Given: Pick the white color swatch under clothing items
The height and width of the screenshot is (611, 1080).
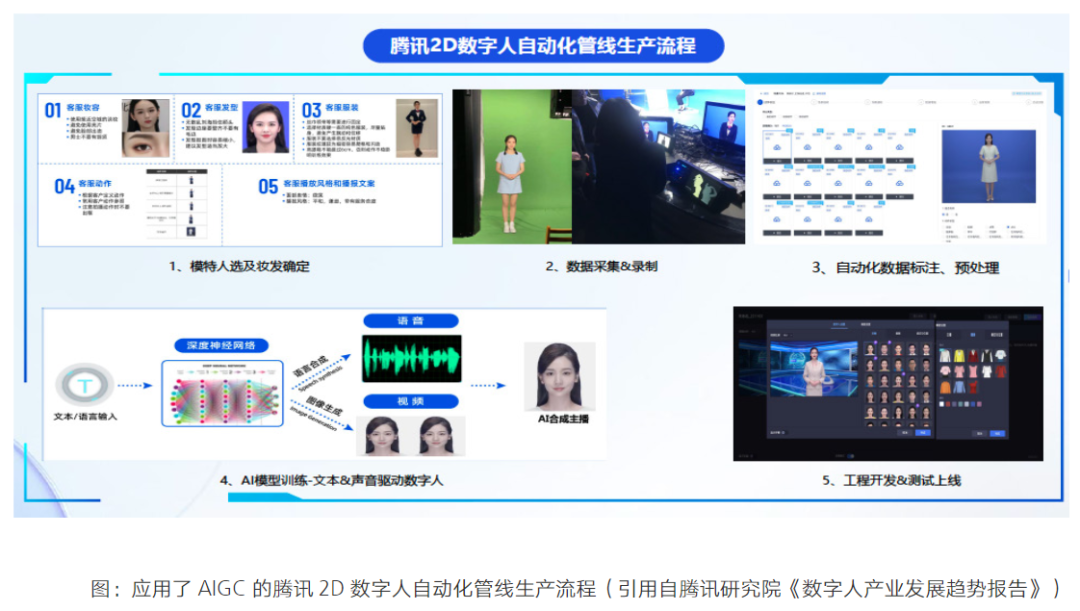Looking at the screenshot, I should 942,404.
